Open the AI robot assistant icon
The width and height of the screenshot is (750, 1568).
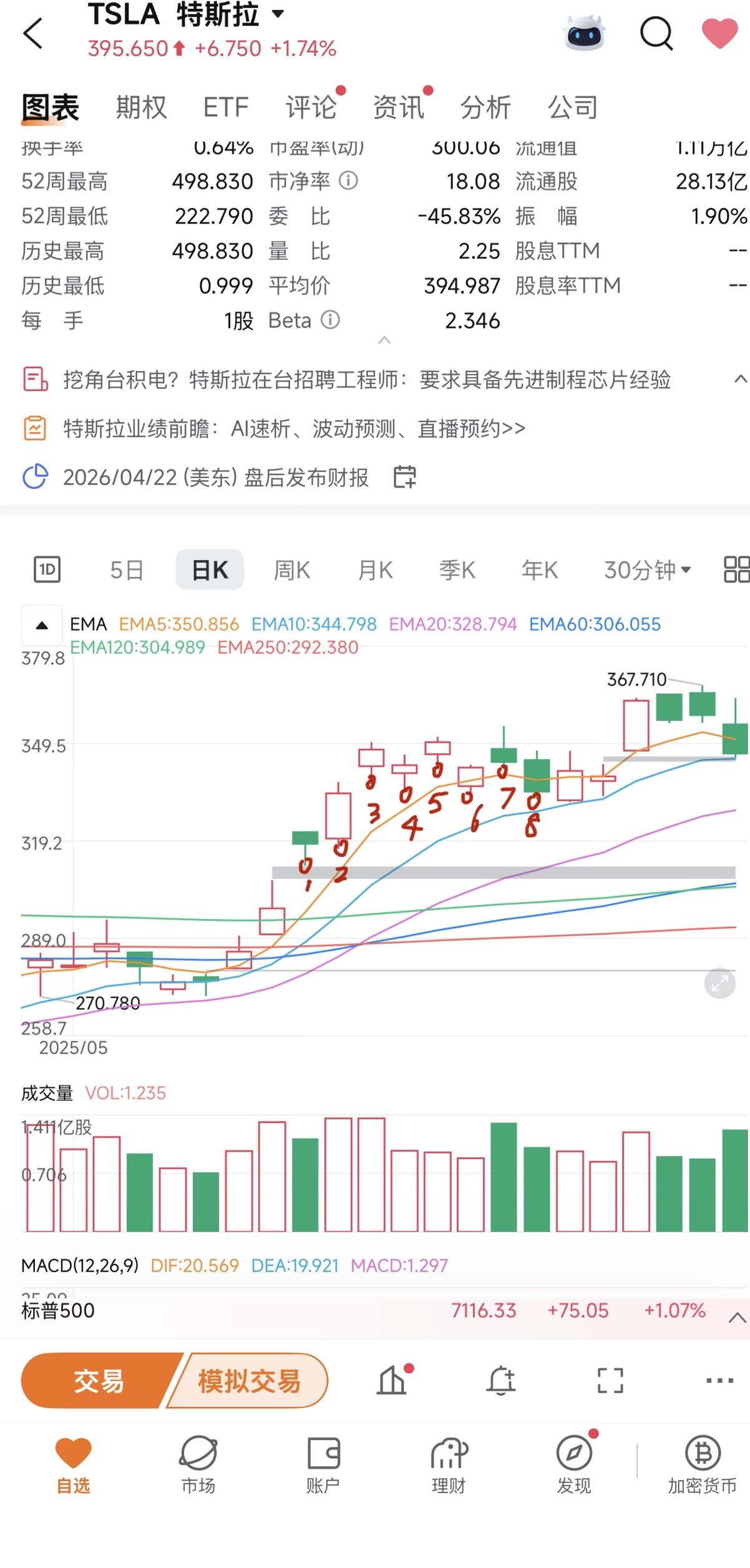pyautogui.click(x=584, y=33)
